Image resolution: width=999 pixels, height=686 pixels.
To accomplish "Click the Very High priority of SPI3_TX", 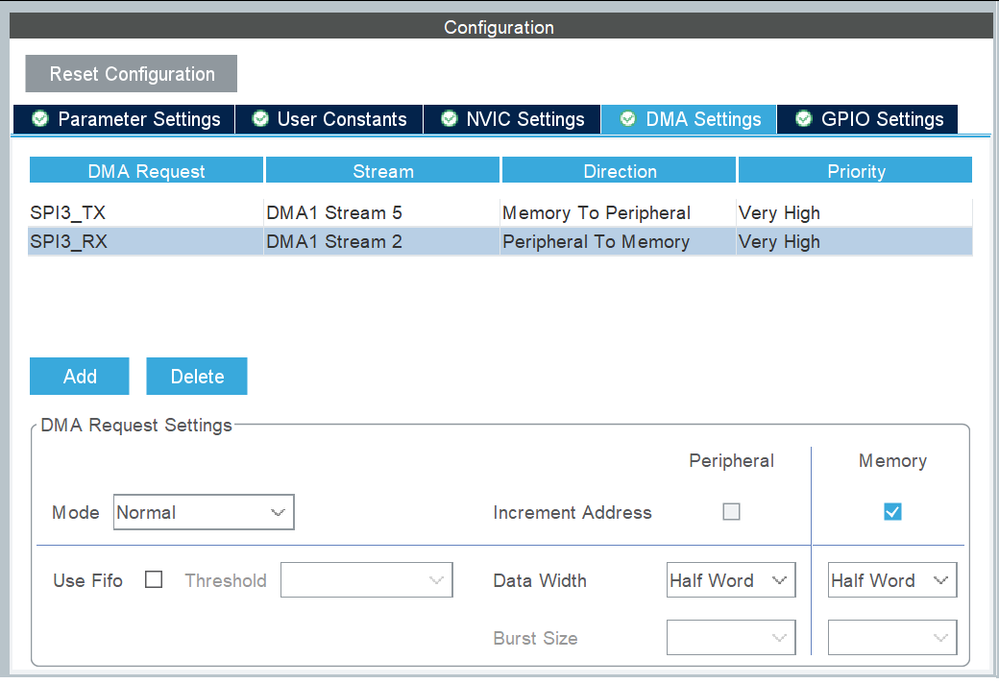I will pyautogui.click(x=854, y=213).
